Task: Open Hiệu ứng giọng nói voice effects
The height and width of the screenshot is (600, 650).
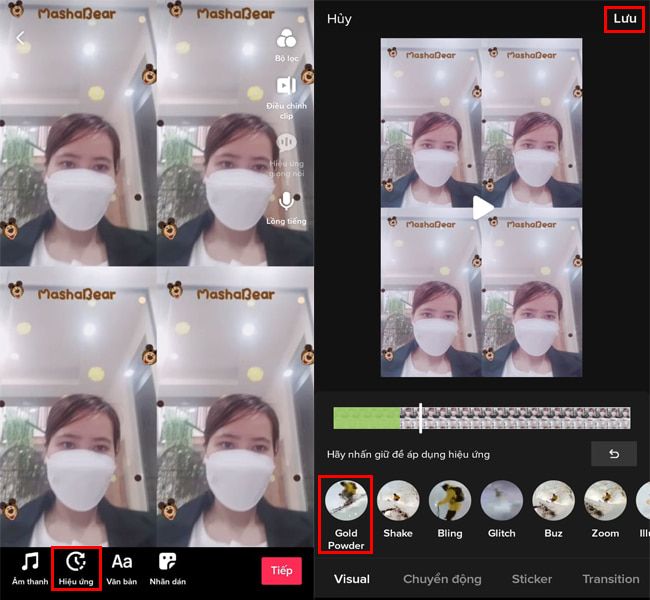Action: point(287,146)
